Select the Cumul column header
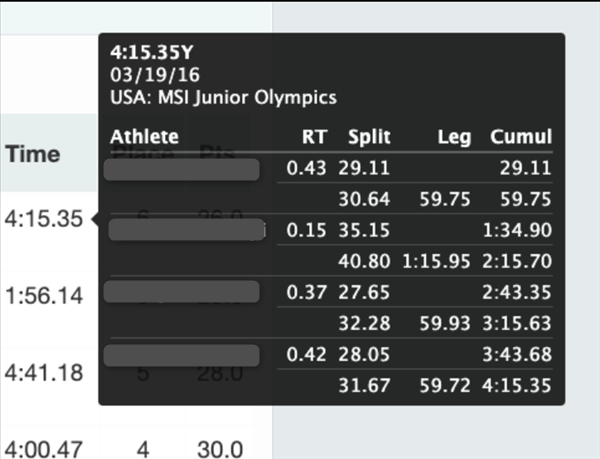Screen dimensions: 600x459 tap(521, 137)
